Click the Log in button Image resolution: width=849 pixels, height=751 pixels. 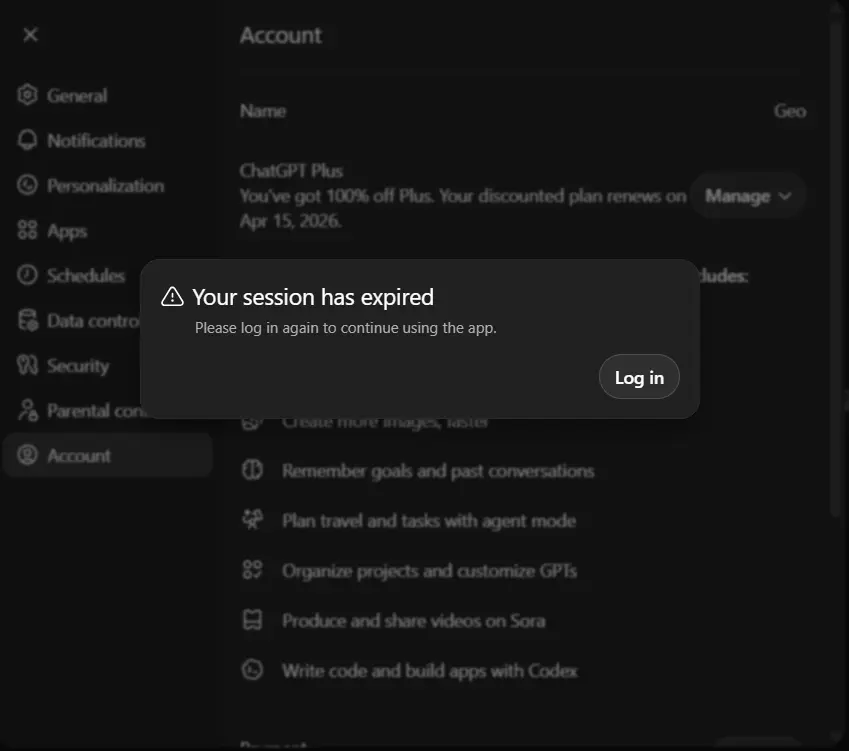coord(639,377)
